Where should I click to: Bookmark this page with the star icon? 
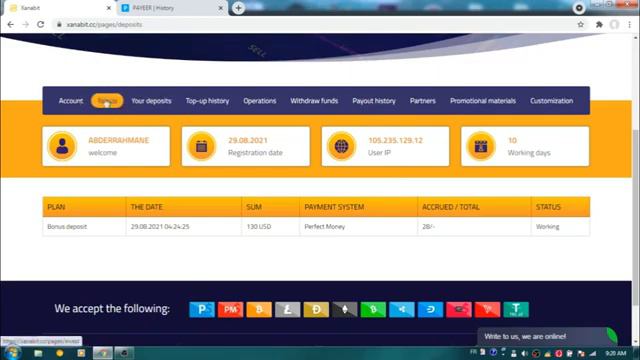coord(580,24)
